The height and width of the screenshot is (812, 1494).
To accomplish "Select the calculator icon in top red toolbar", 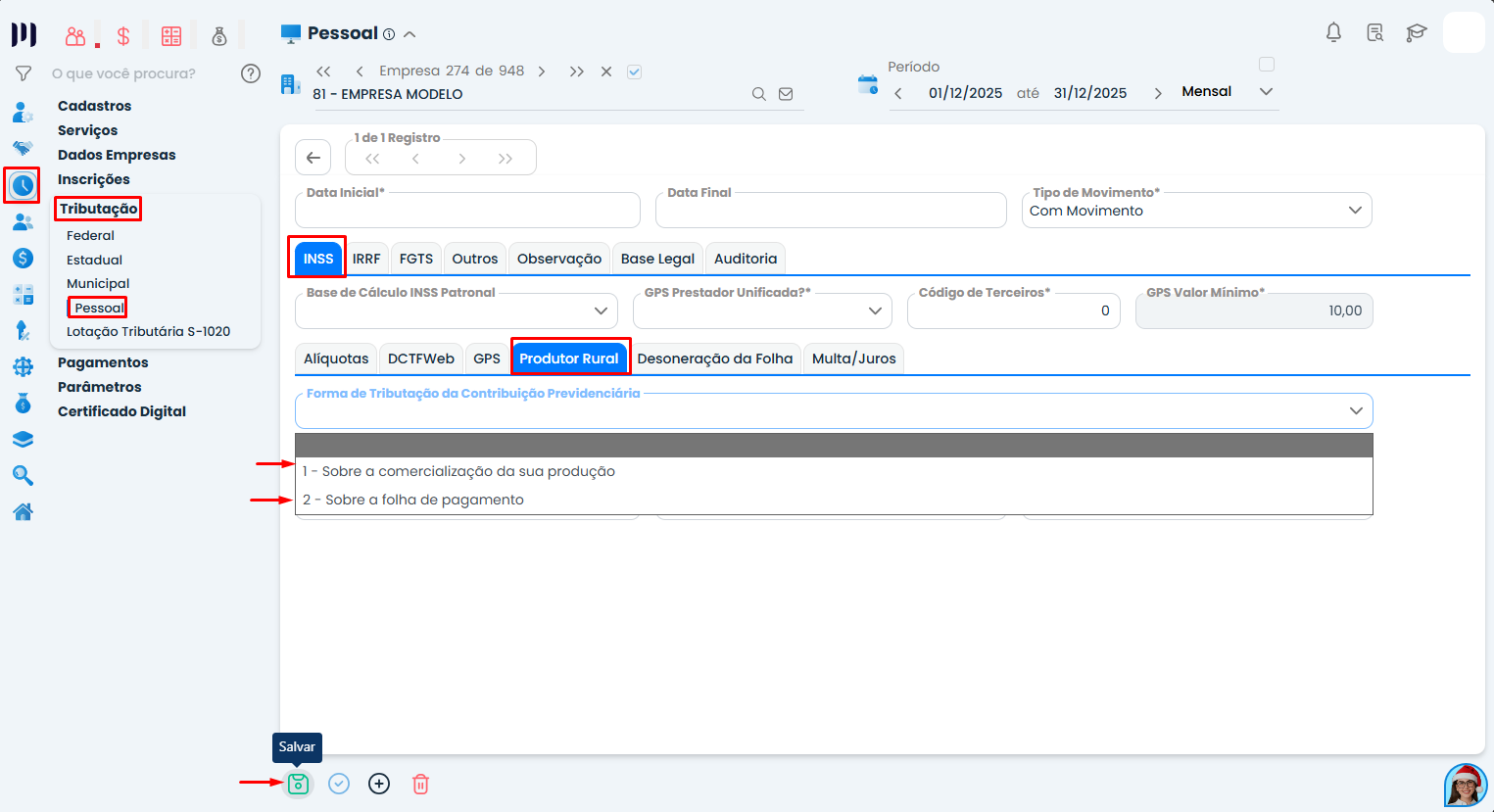I will pyautogui.click(x=171, y=35).
